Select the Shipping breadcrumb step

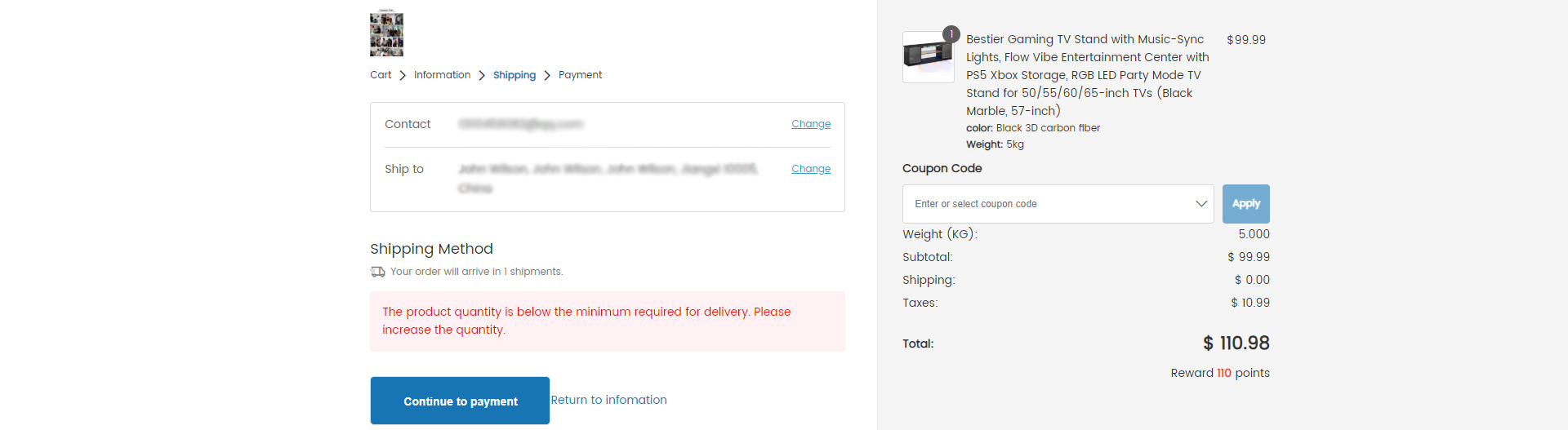(514, 75)
